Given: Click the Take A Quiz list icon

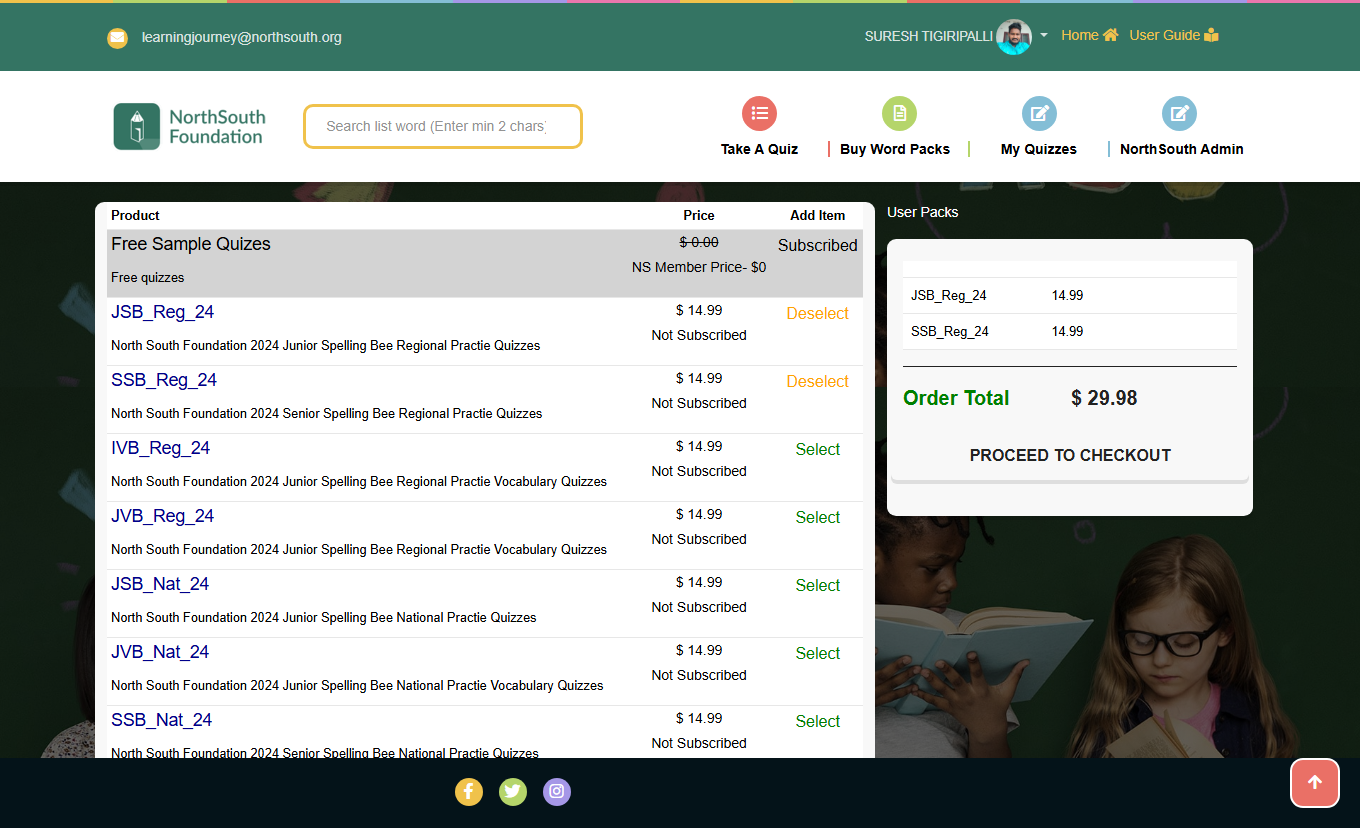Looking at the screenshot, I should (x=759, y=114).
